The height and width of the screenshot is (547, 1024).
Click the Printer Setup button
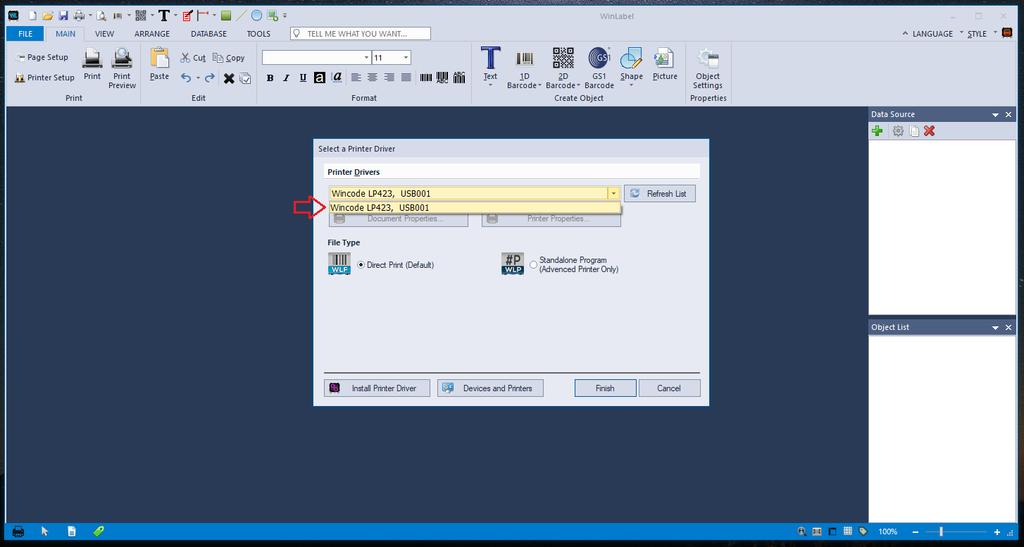(44, 78)
